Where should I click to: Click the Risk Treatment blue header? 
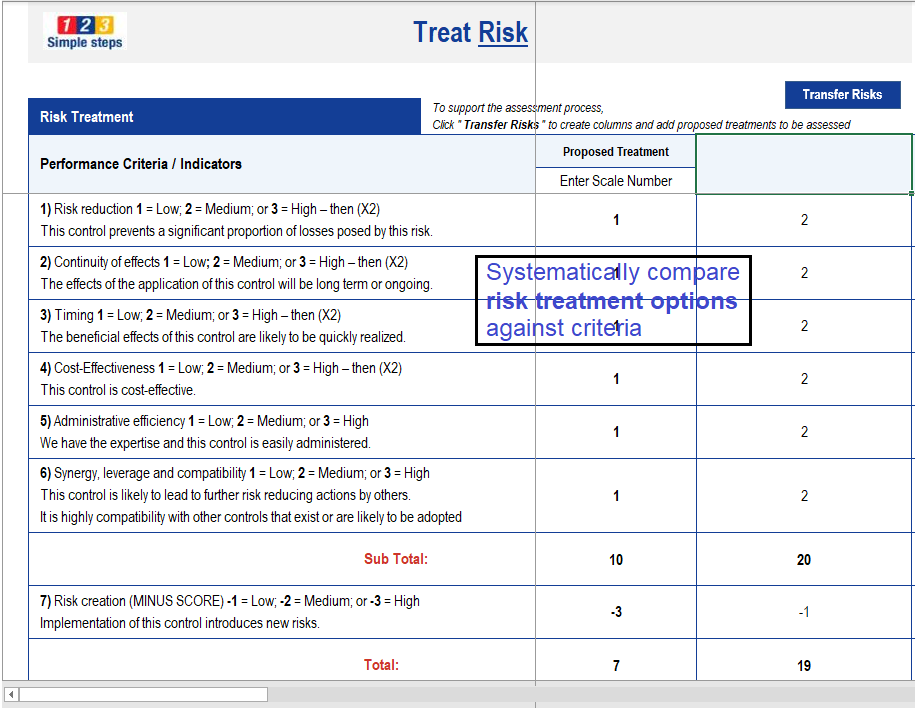pos(225,117)
